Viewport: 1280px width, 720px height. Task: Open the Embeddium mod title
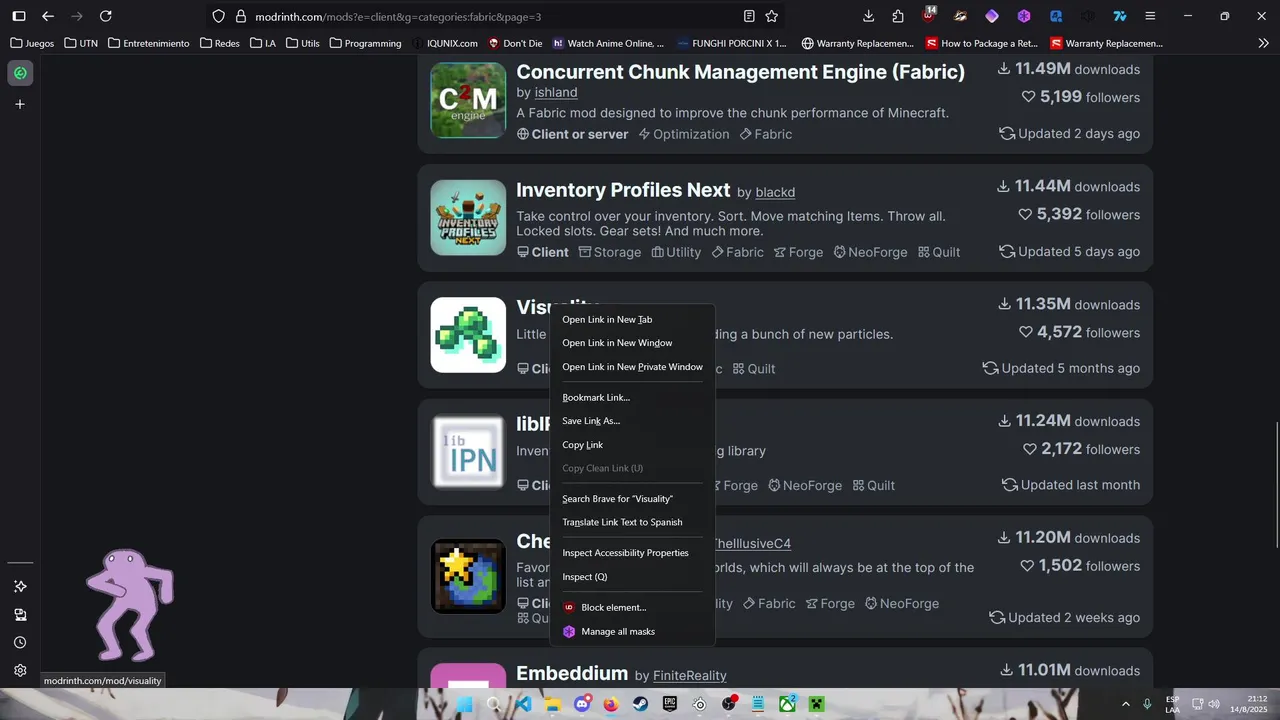coord(572,674)
